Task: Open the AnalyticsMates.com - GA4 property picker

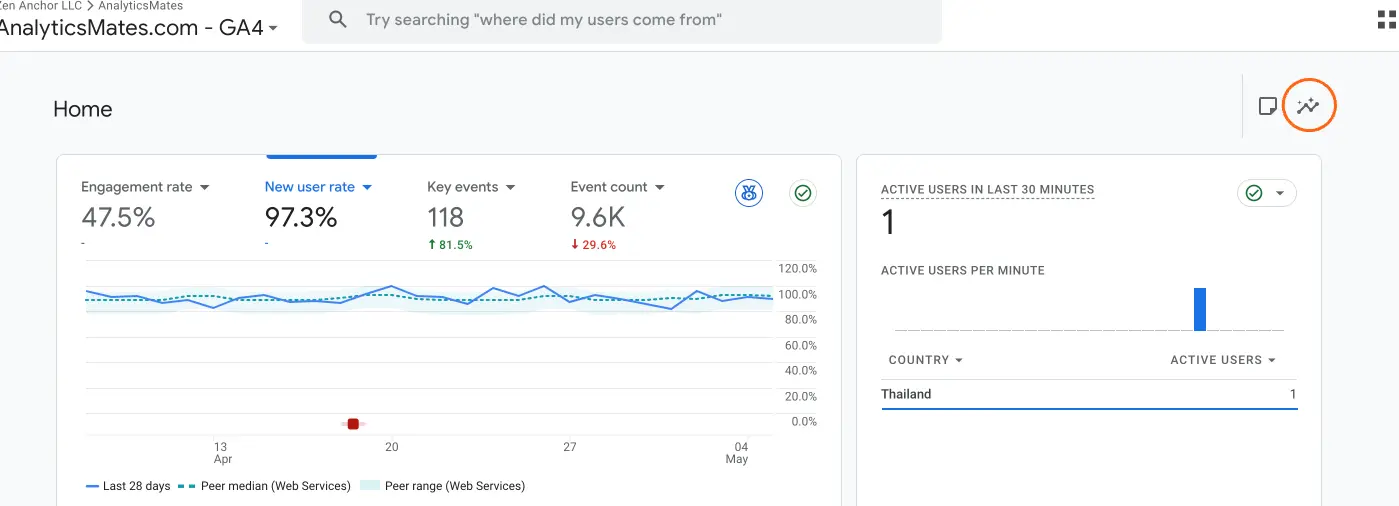Action: [x=139, y=28]
